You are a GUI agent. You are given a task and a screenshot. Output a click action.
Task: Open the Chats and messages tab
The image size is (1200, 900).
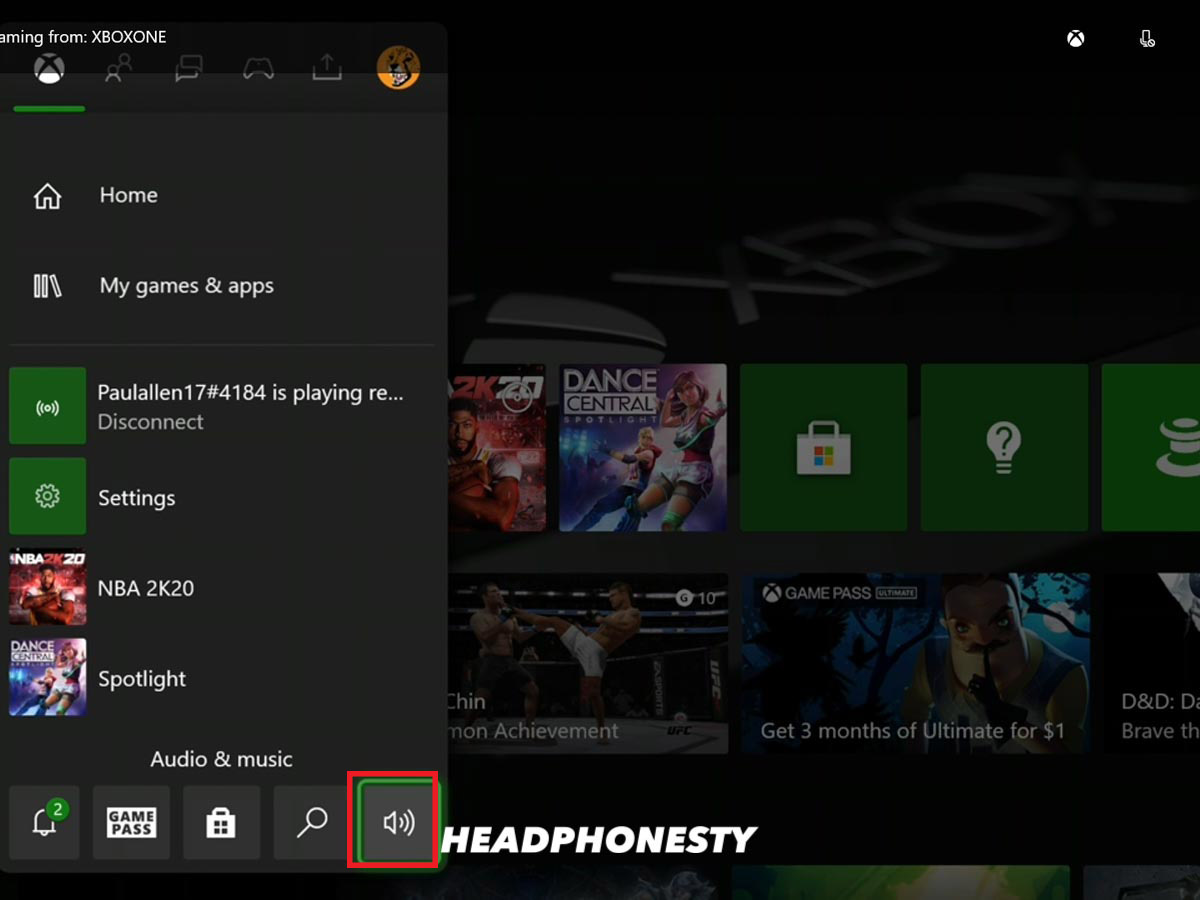(189, 69)
